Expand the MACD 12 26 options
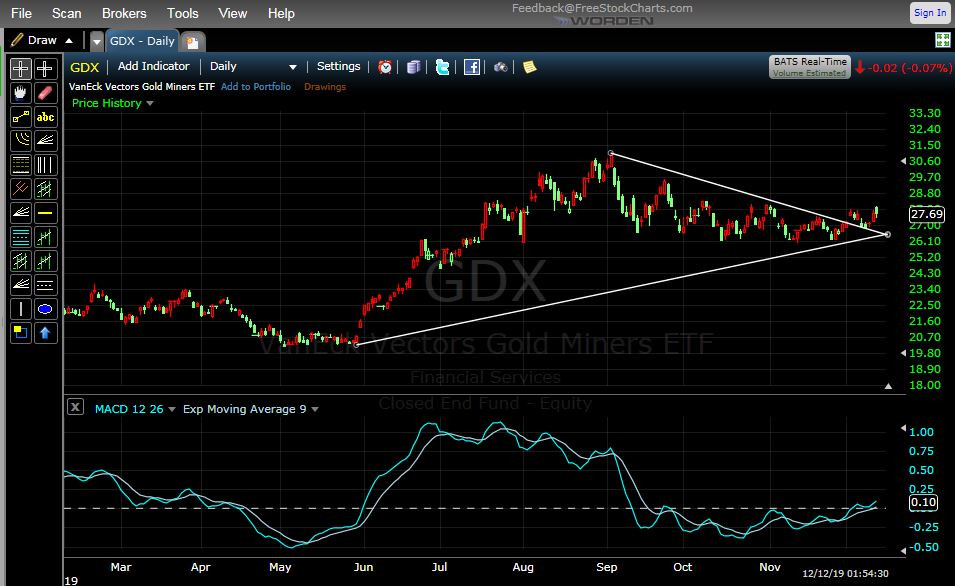The width and height of the screenshot is (955, 586). tap(172, 409)
